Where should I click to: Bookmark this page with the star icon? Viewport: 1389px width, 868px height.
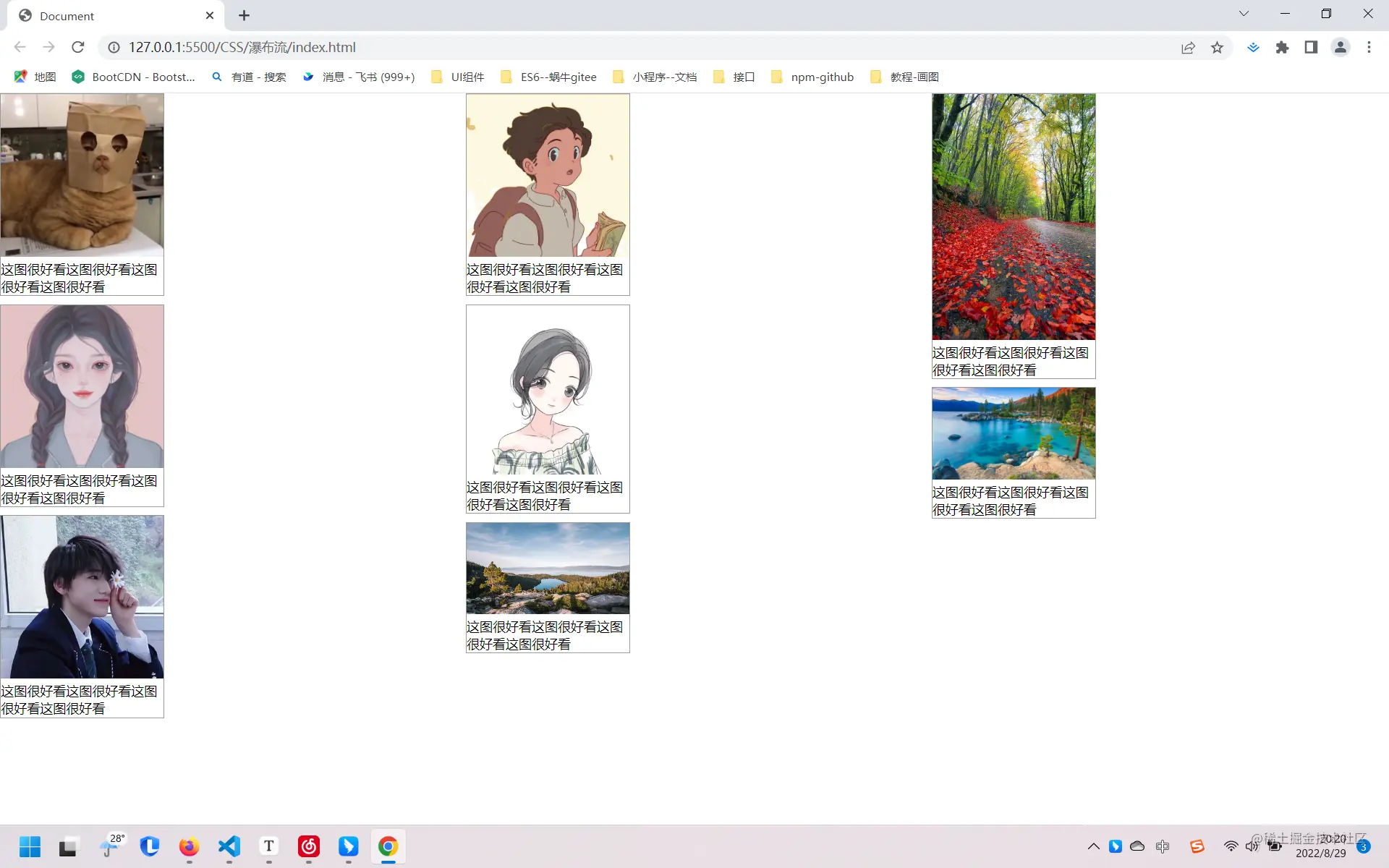(x=1217, y=47)
